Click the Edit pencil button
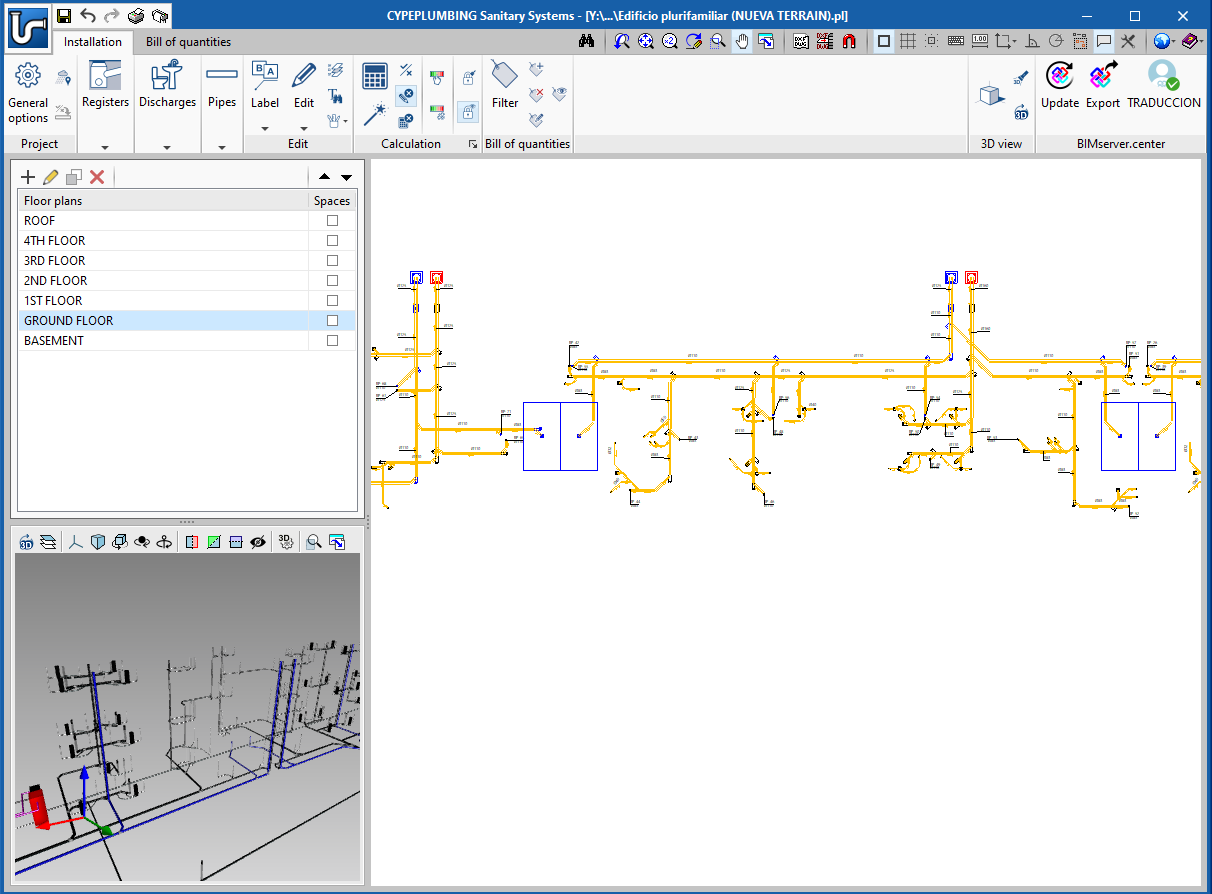 [x=304, y=85]
